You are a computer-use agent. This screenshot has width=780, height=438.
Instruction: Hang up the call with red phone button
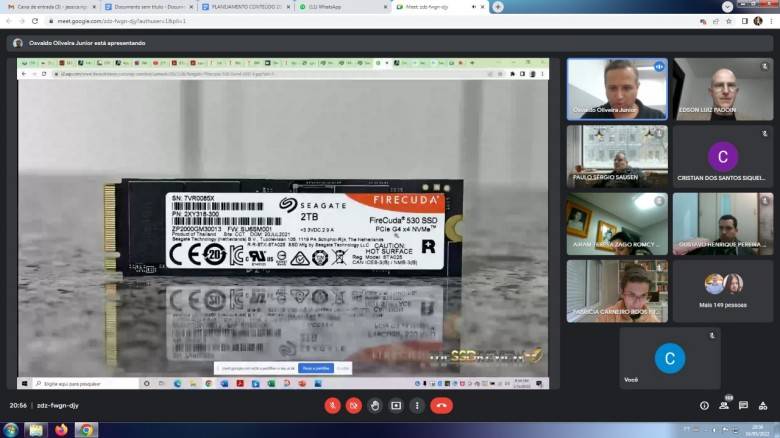point(441,406)
